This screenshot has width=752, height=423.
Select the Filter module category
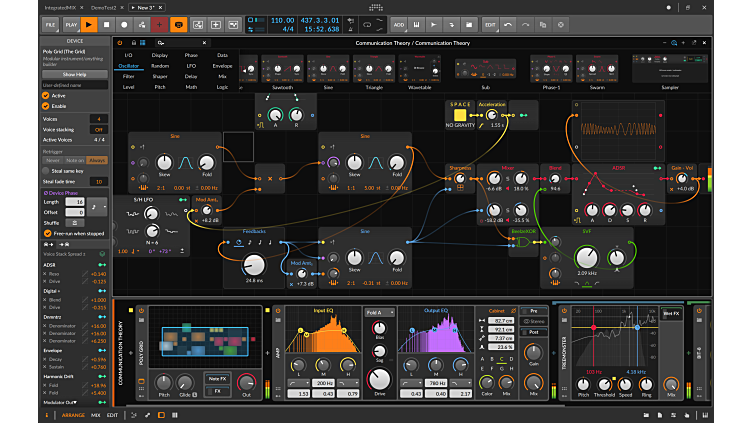click(129, 76)
